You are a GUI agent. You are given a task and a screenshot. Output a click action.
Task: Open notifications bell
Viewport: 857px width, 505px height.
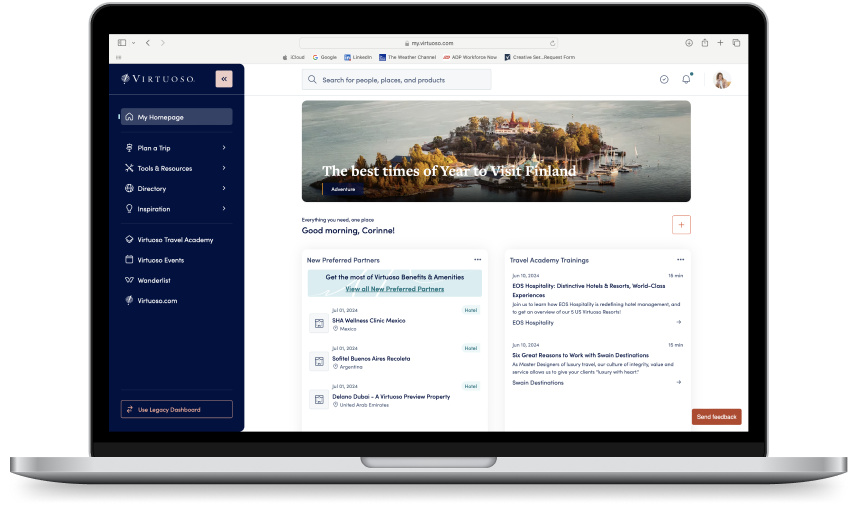coord(686,79)
